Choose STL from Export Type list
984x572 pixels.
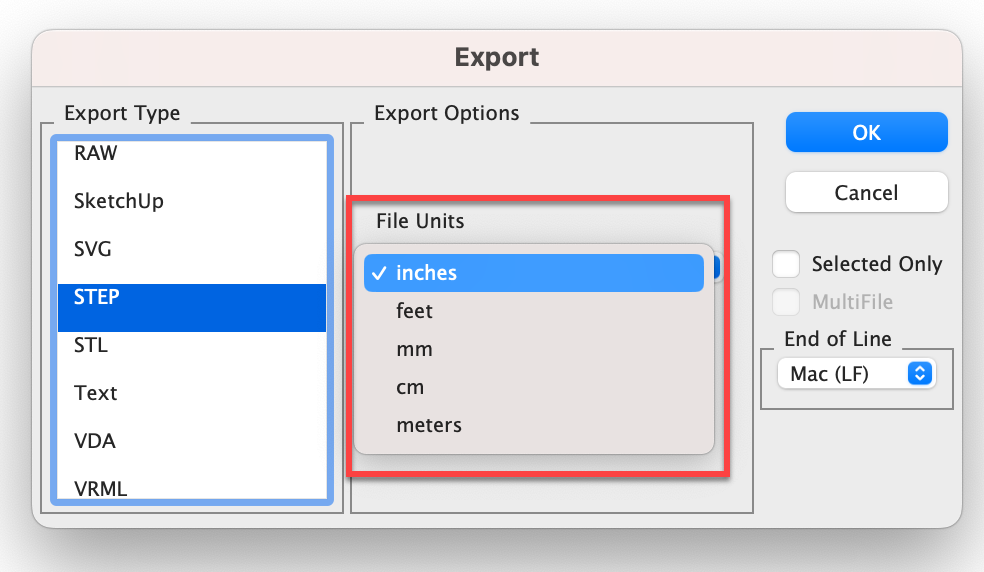(x=191, y=345)
